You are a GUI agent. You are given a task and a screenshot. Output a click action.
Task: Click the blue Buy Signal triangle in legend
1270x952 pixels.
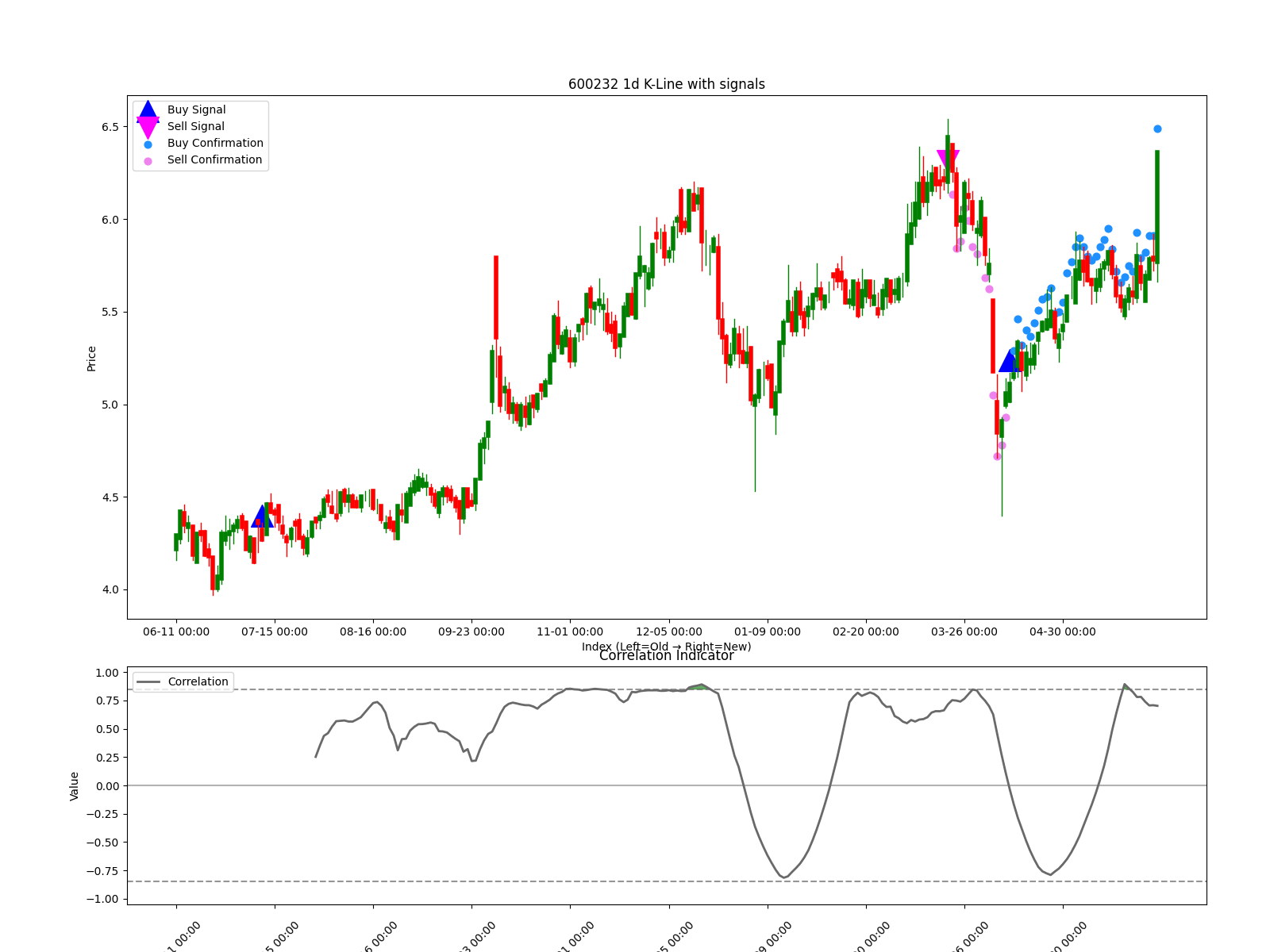tap(148, 112)
